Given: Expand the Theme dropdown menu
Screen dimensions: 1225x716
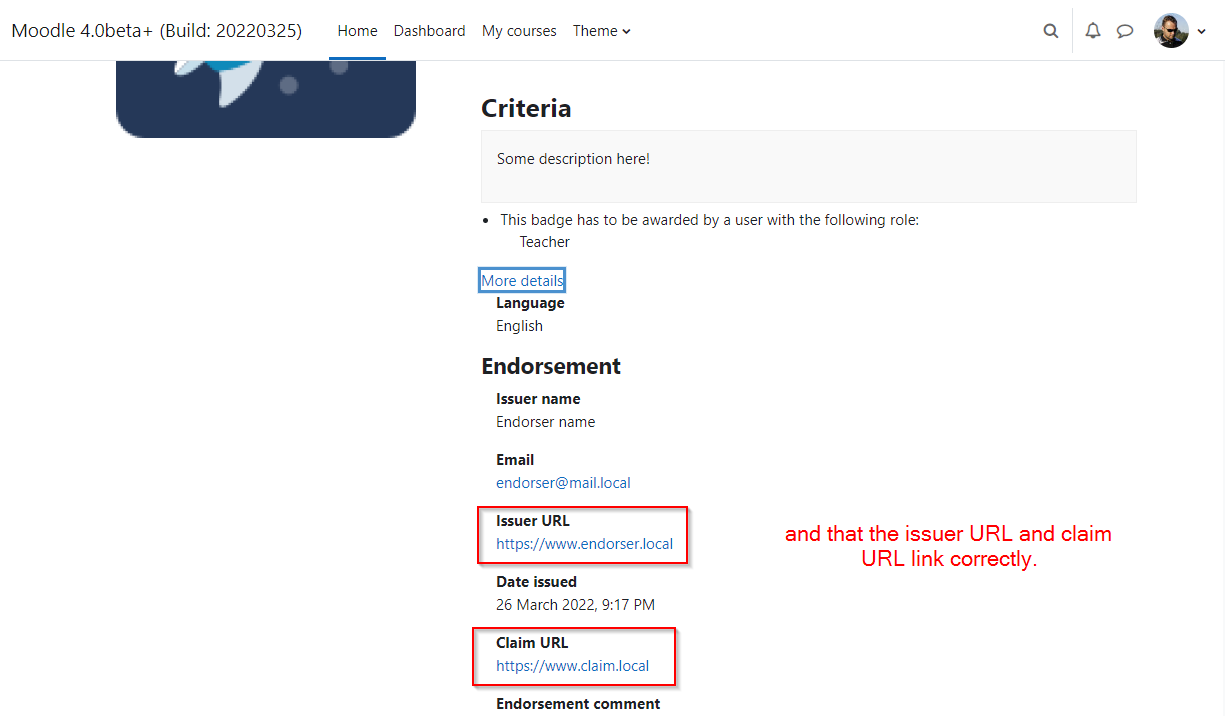Looking at the screenshot, I should click(x=602, y=31).
